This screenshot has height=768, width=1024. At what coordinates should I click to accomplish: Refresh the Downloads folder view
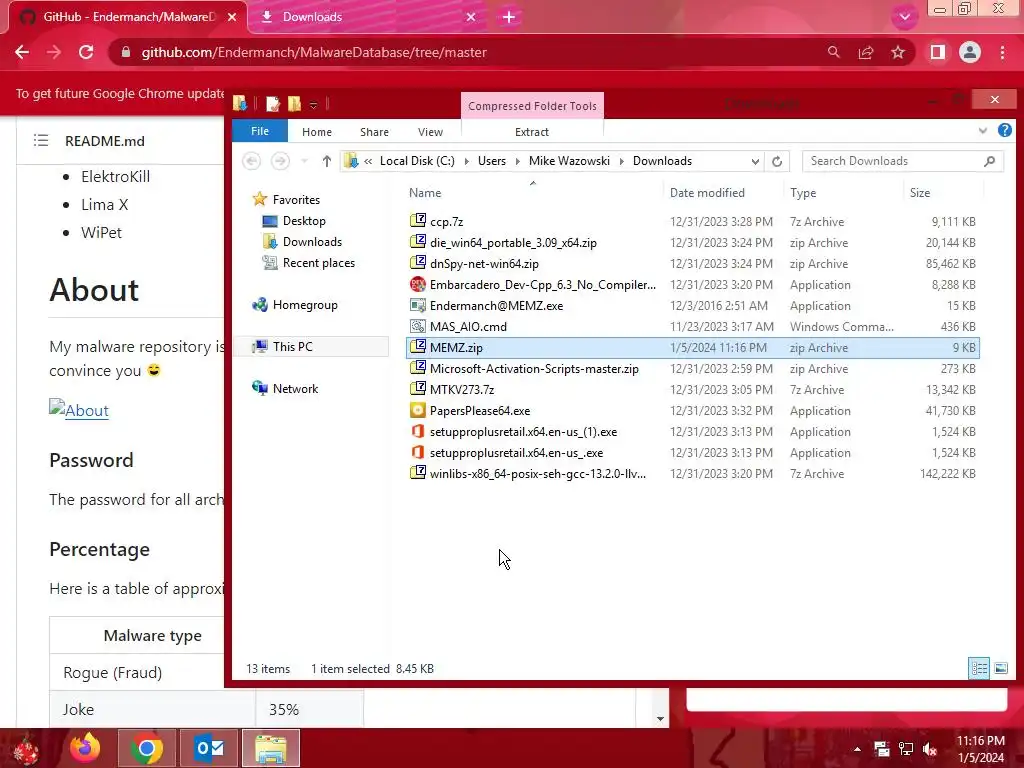[x=776, y=161]
